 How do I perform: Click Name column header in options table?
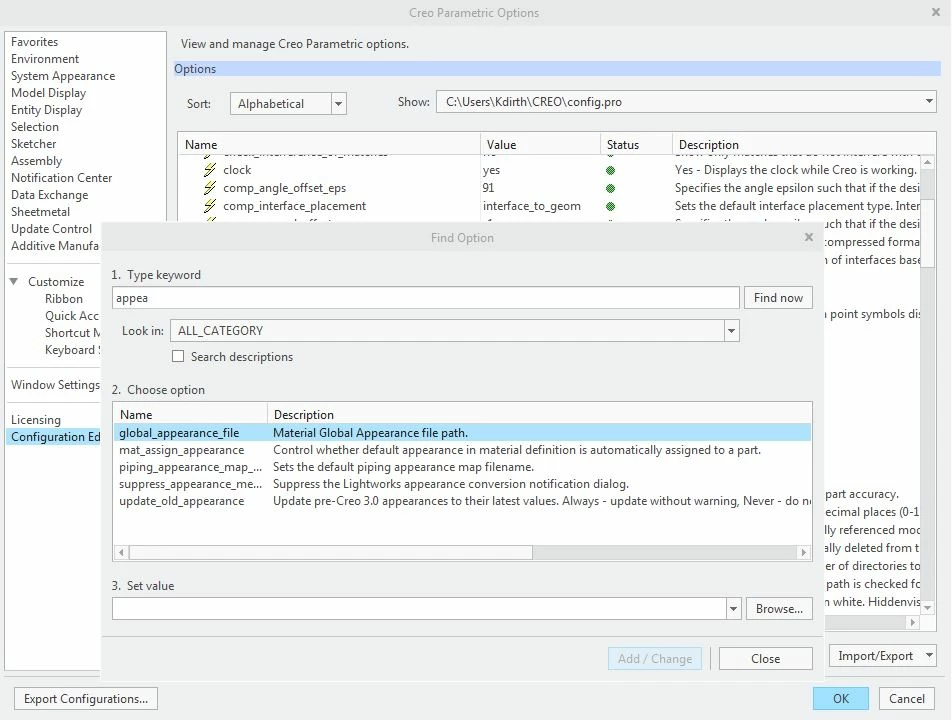click(x=329, y=144)
